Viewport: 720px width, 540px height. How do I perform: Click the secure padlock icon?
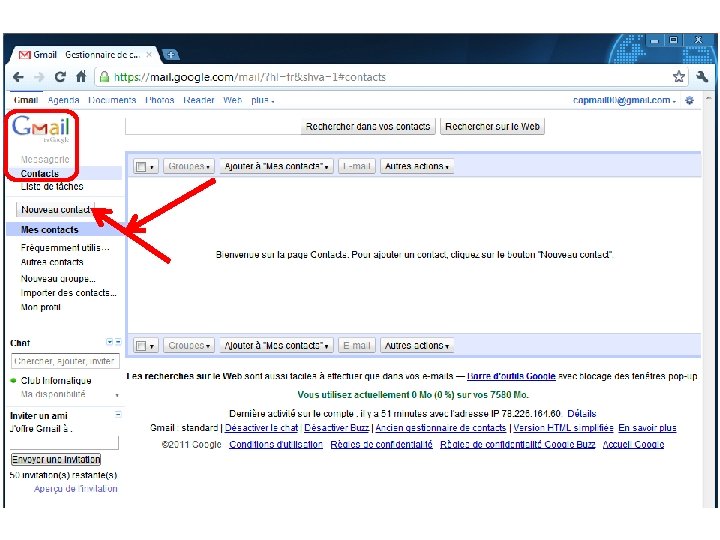click(105, 77)
